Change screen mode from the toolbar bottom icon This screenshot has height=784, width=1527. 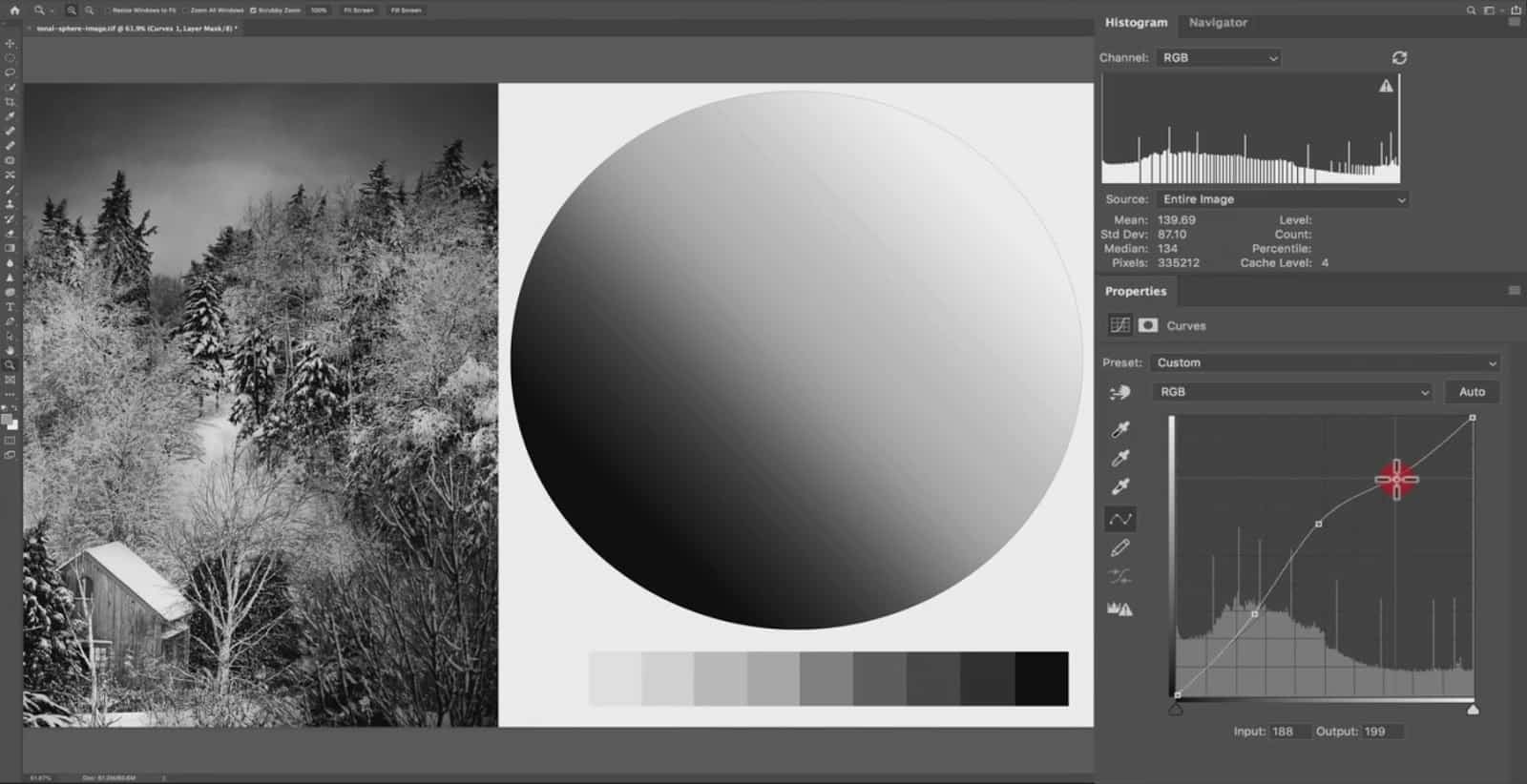10,456
